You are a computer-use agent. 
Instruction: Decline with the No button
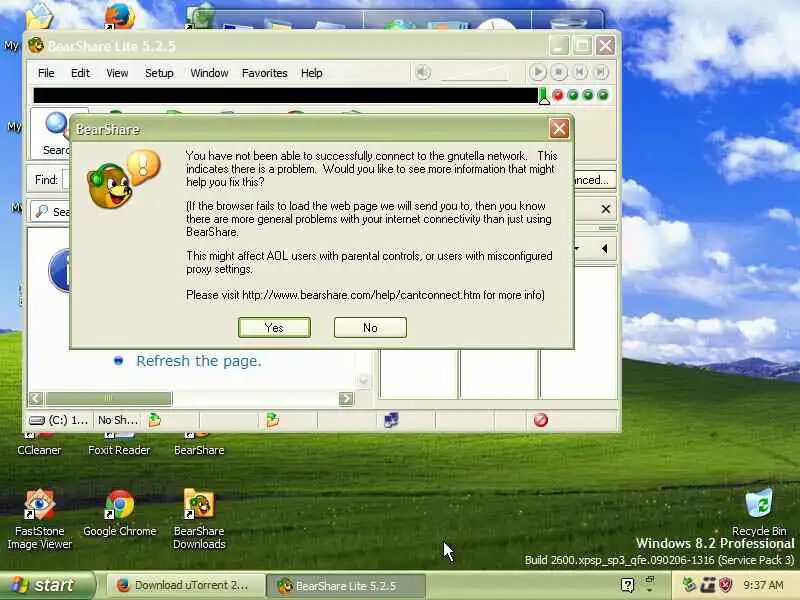[x=370, y=328]
